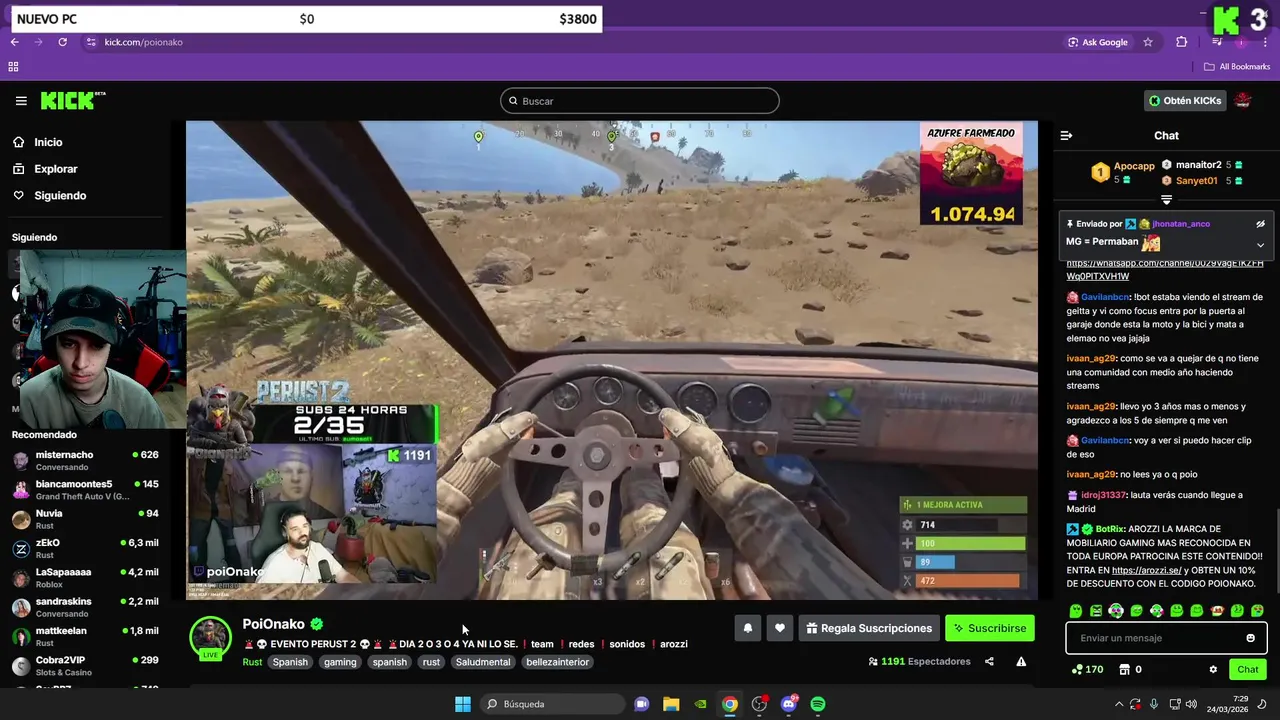Screen dimensions: 1280x720
Task: Click the capitalized Spanish tag
Action: pyautogui.click(x=290, y=662)
